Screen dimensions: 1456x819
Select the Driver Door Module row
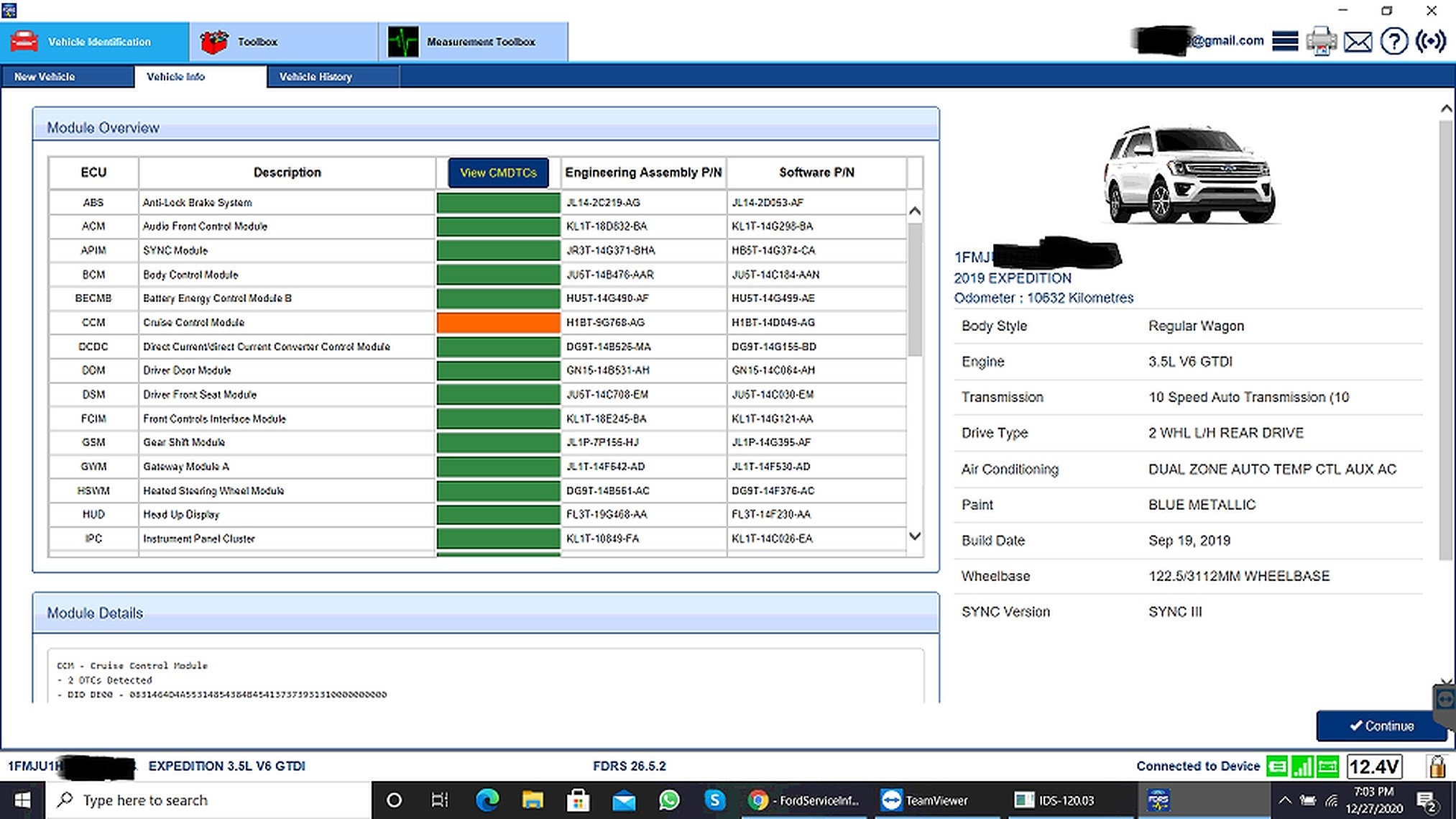478,370
